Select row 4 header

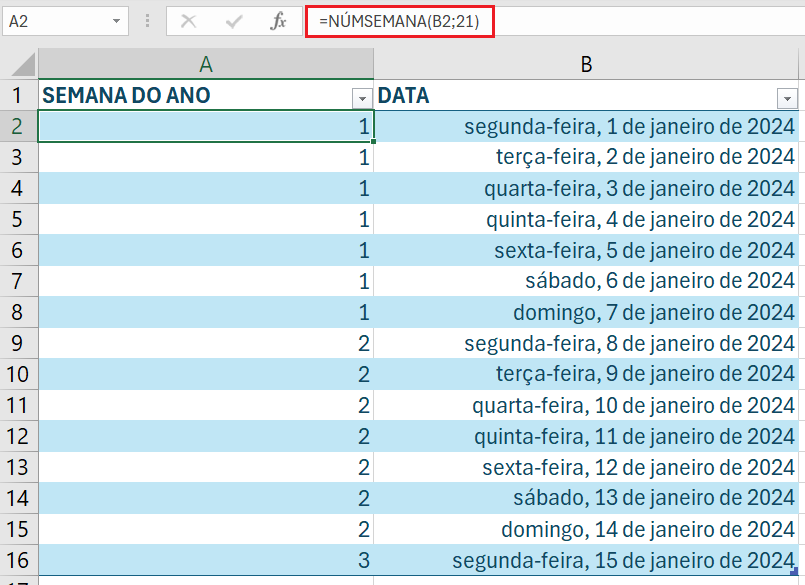[18, 188]
